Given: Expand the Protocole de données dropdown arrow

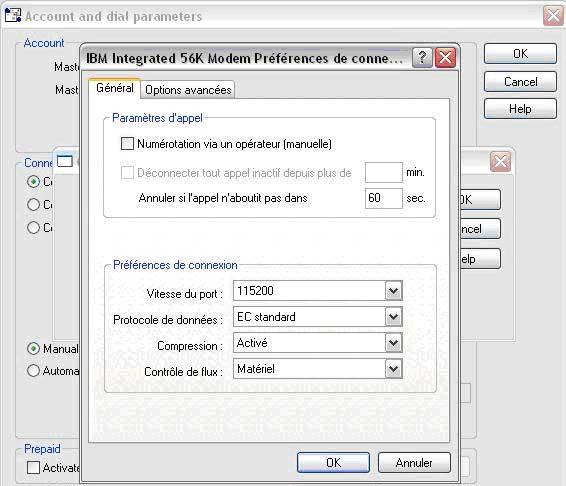Looking at the screenshot, I should point(393,317).
